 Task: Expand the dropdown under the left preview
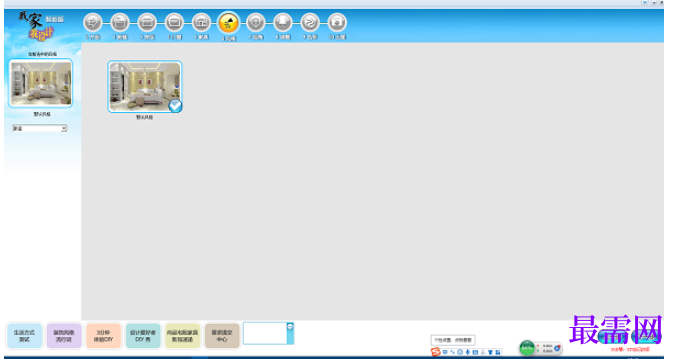[40, 128]
